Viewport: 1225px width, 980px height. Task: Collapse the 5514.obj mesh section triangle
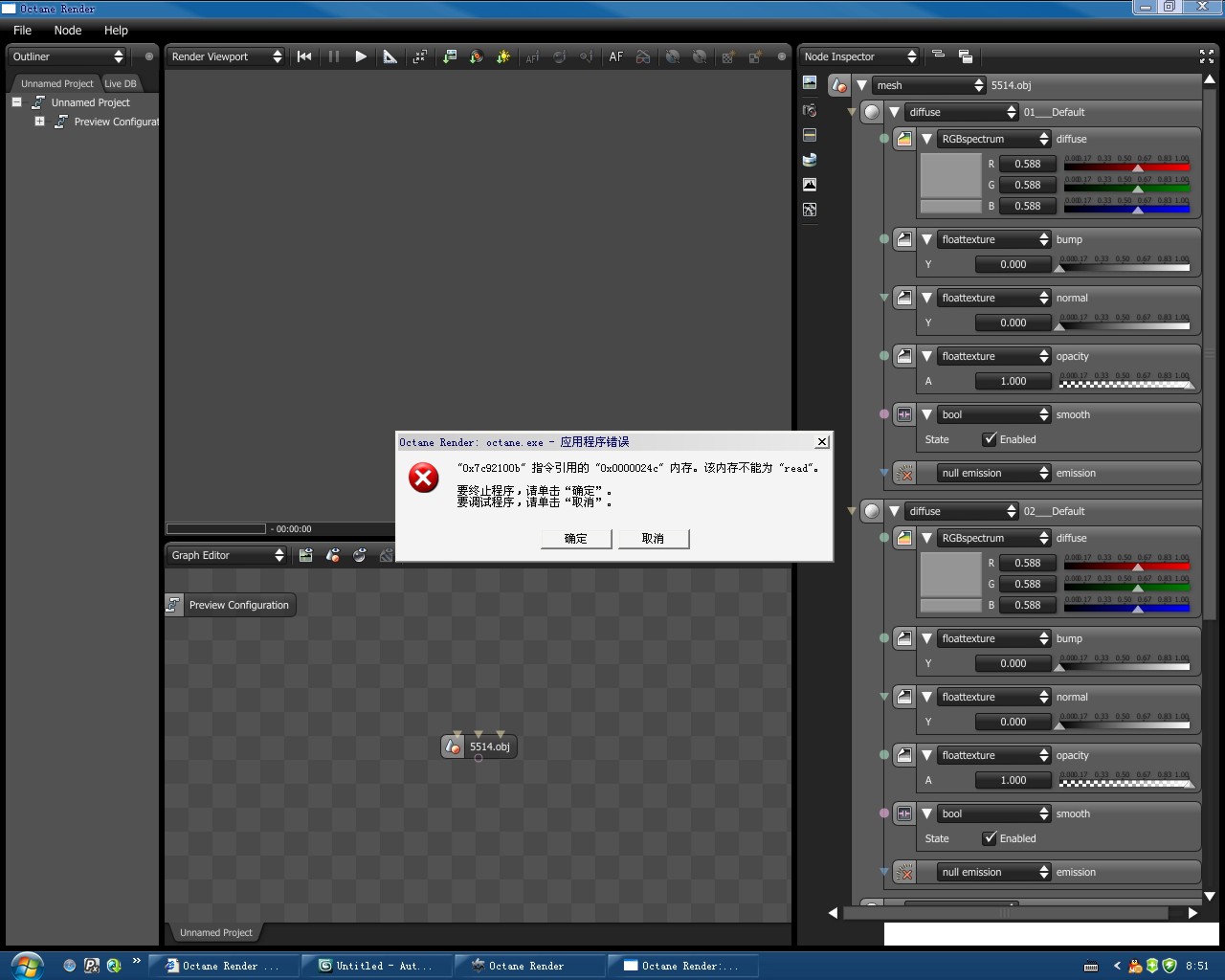point(861,85)
